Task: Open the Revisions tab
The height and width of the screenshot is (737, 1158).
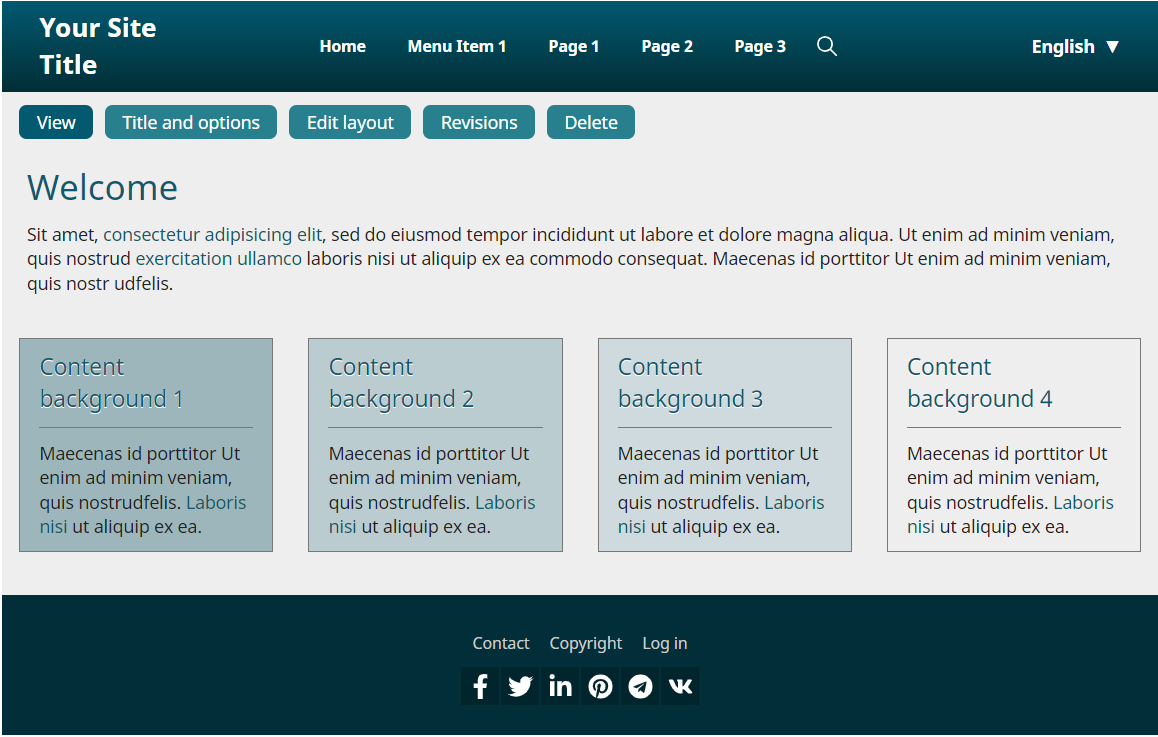Action: (479, 122)
